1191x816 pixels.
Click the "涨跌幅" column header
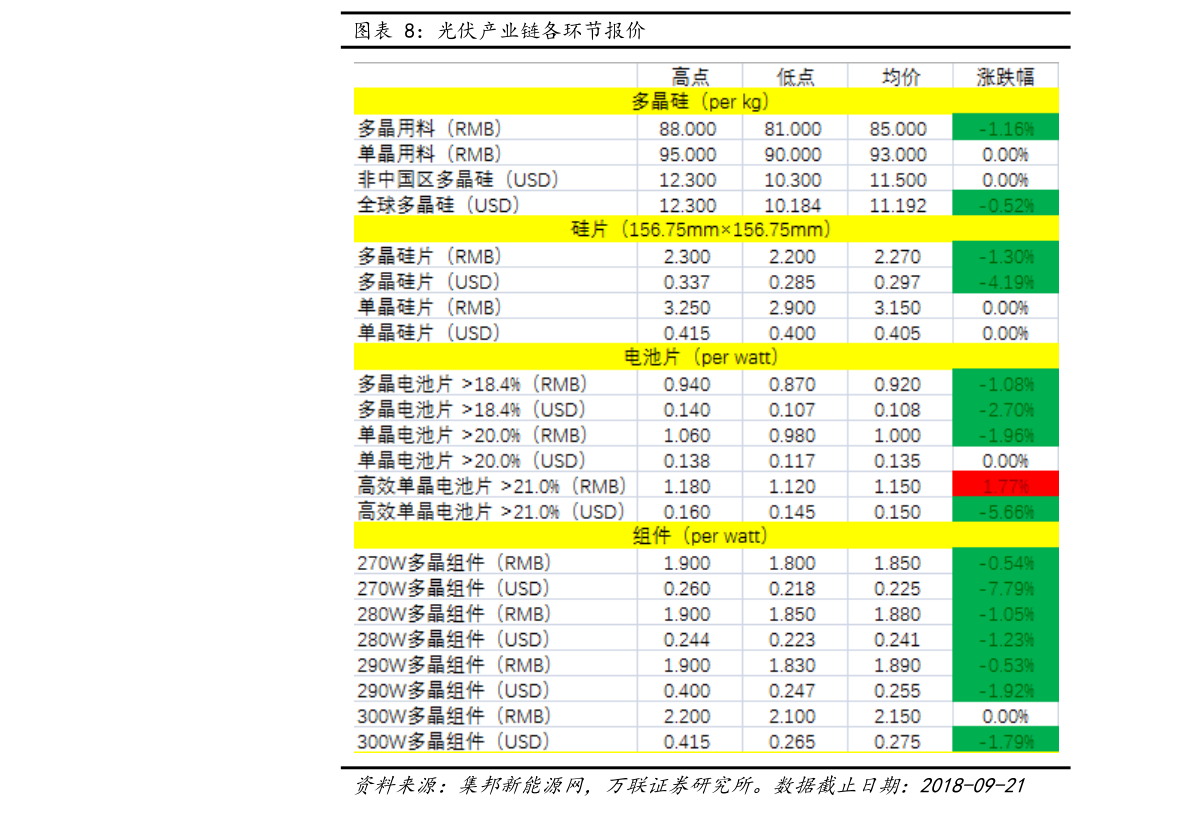tap(1005, 77)
